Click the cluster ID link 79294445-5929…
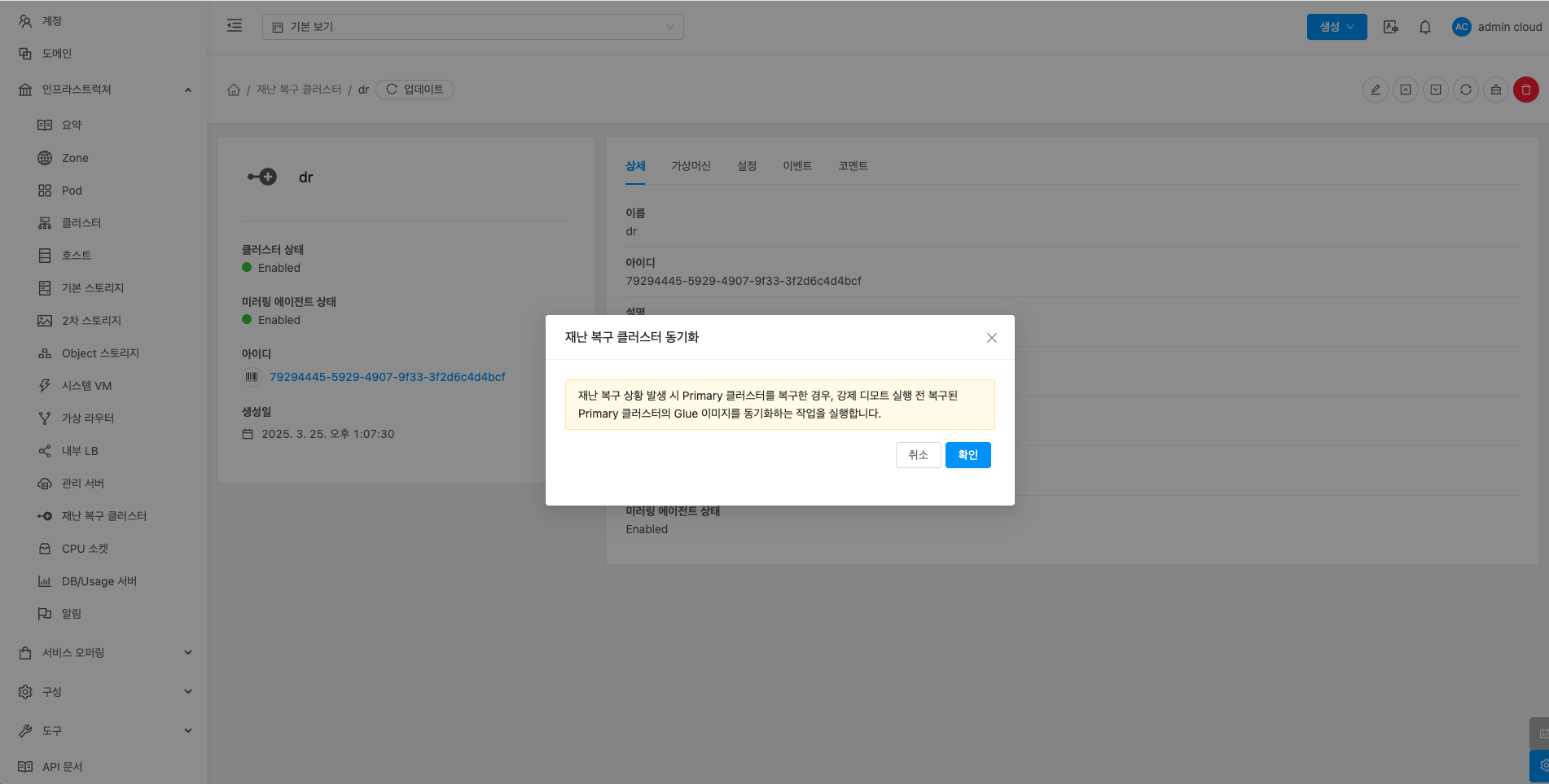1549x784 pixels. pos(387,377)
